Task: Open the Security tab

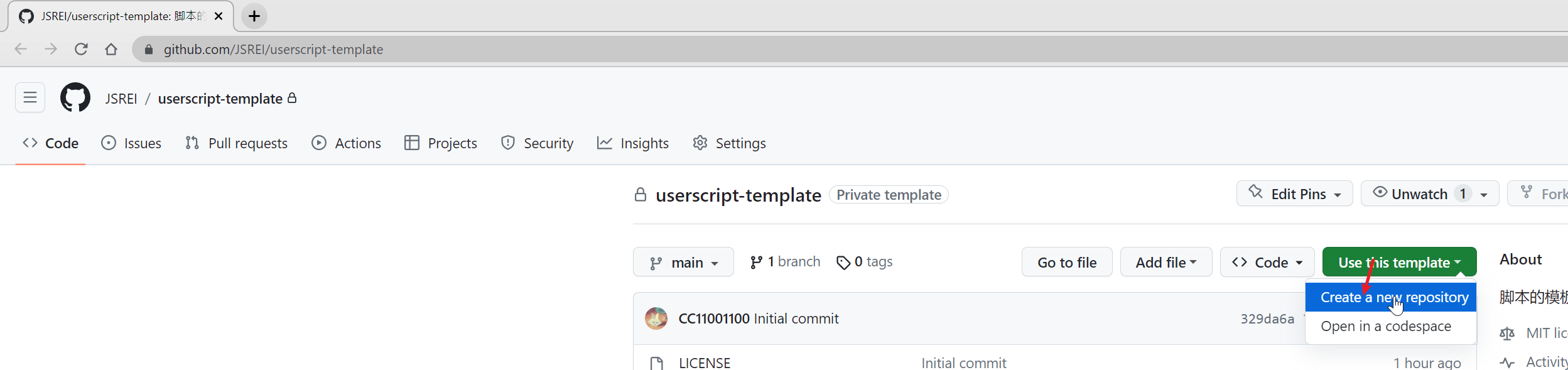Action: point(538,143)
